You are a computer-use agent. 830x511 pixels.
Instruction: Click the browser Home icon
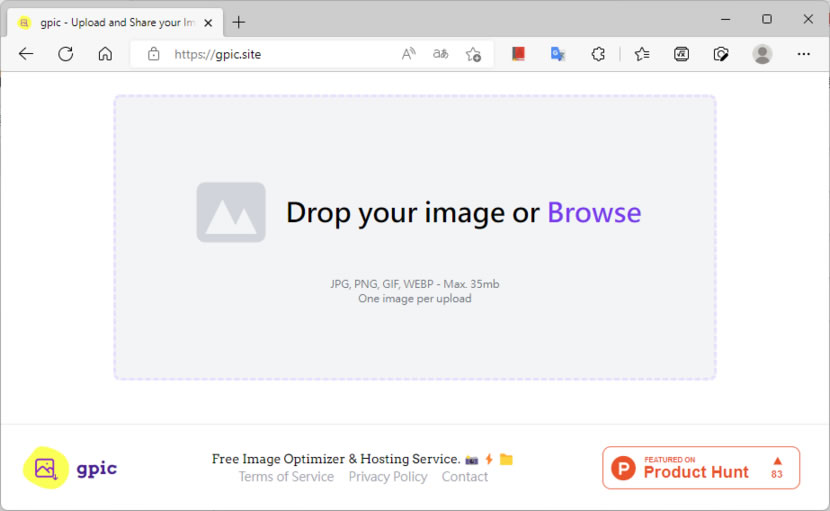(105, 54)
